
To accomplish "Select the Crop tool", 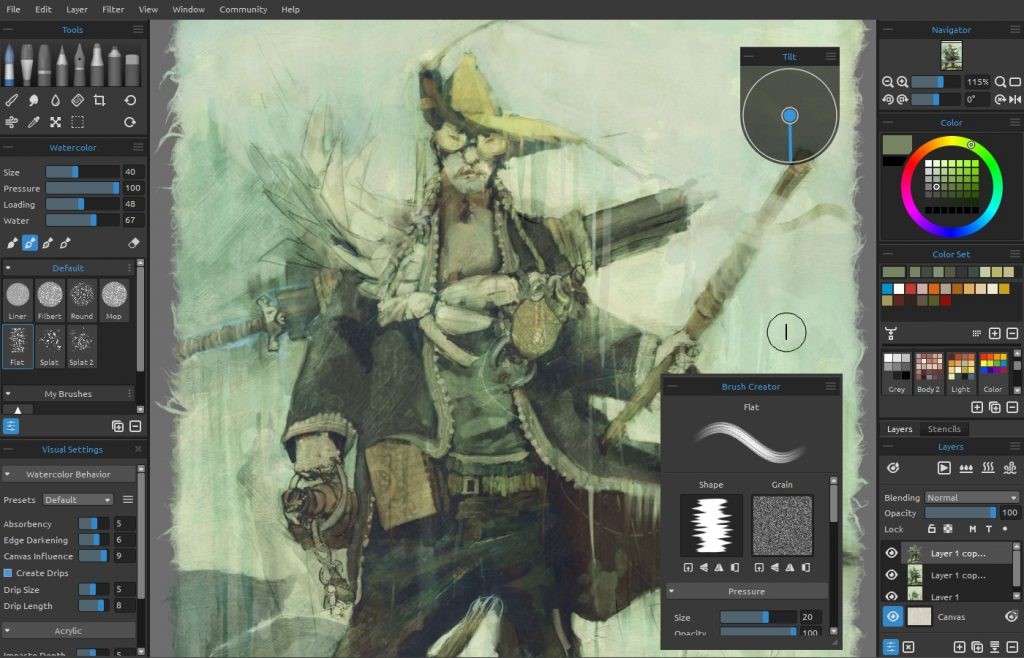I will pyautogui.click(x=100, y=99).
